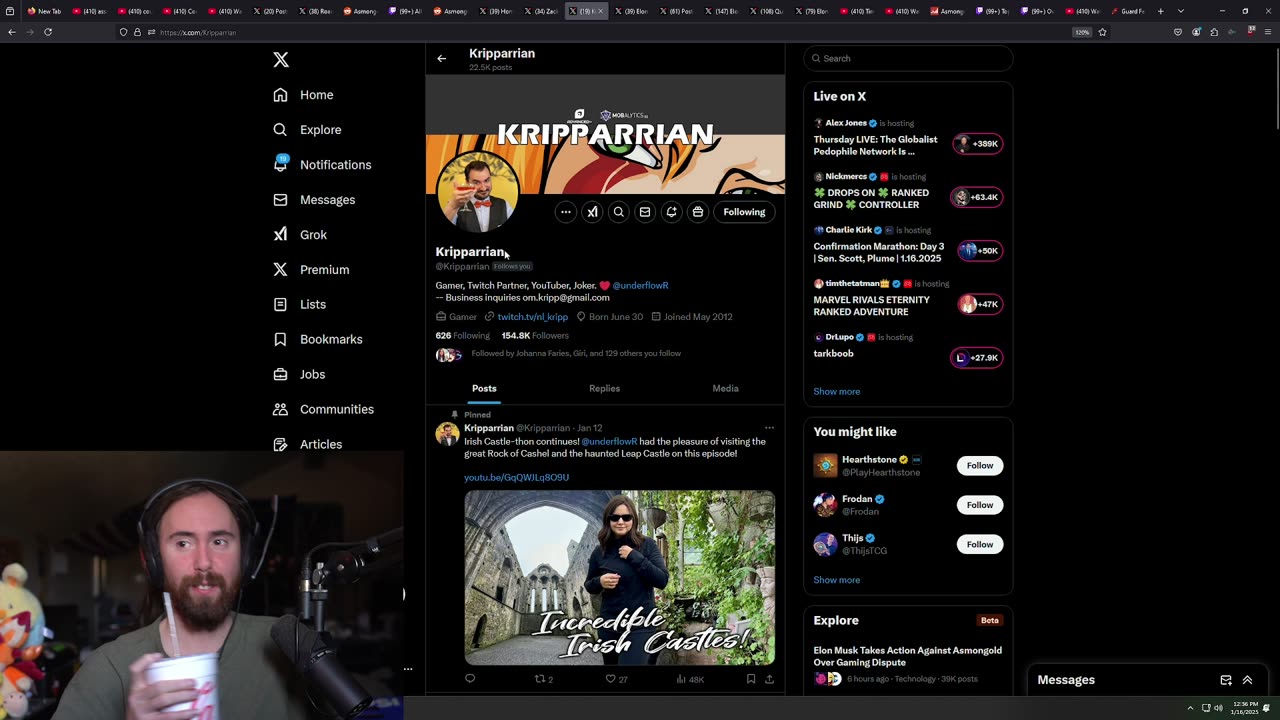1280x720 pixels.
Task: Click the Following button on Kripparrian's profile
Action: (x=744, y=212)
